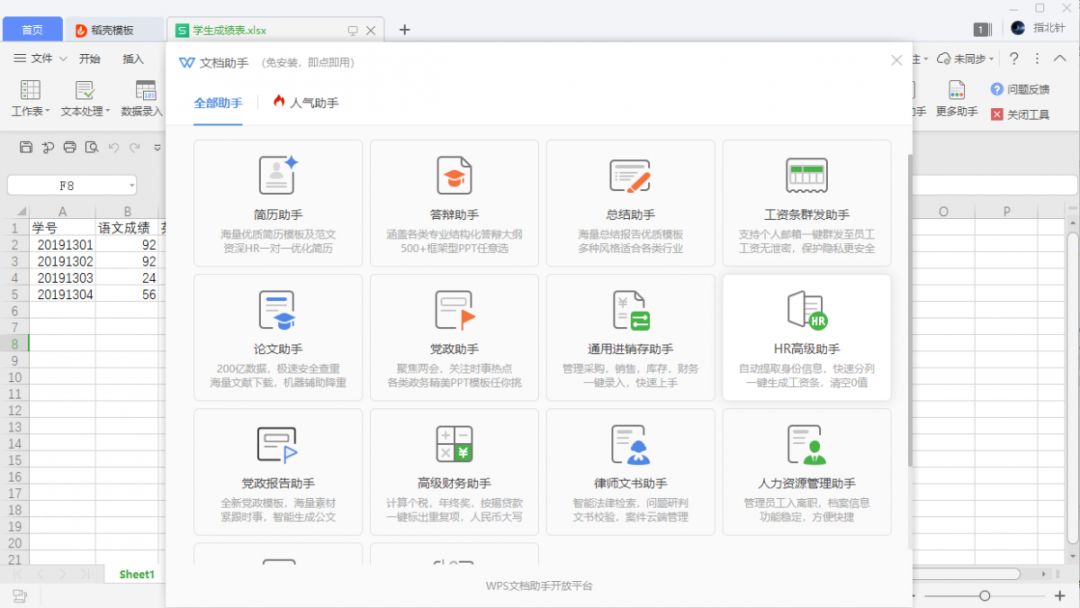Open the 人力资源管理助手 card

pyautogui.click(x=807, y=472)
